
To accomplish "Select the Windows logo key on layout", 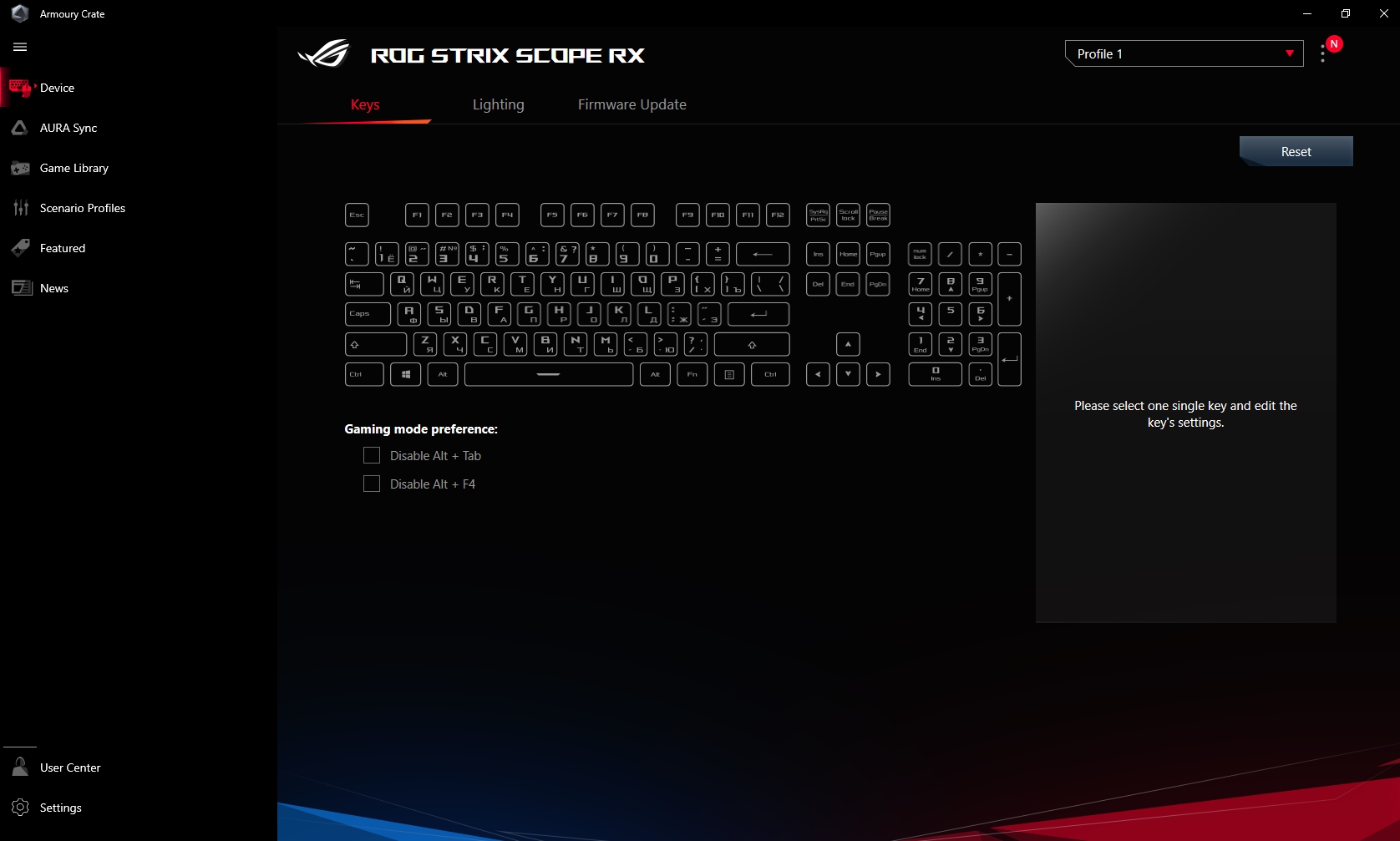I will click(x=405, y=374).
